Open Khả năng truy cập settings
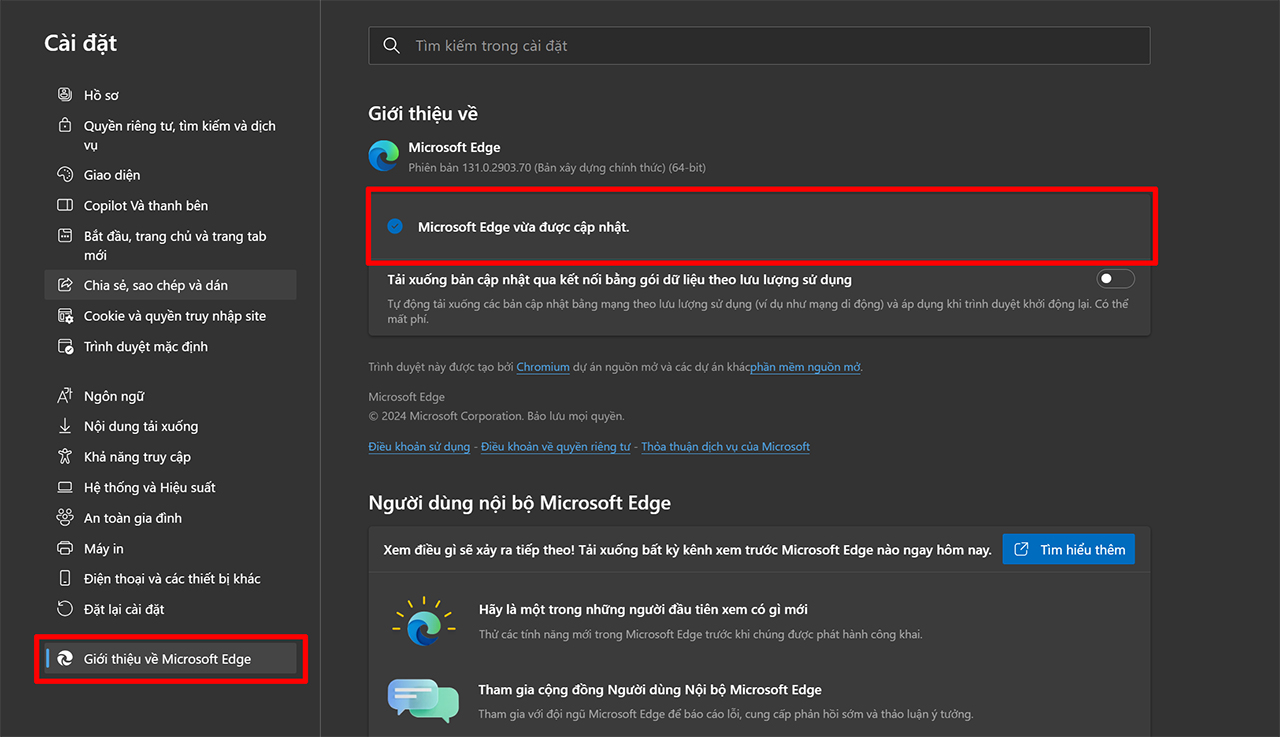Screen dimensions: 1280x737 pyautogui.click(x=170, y=457)
